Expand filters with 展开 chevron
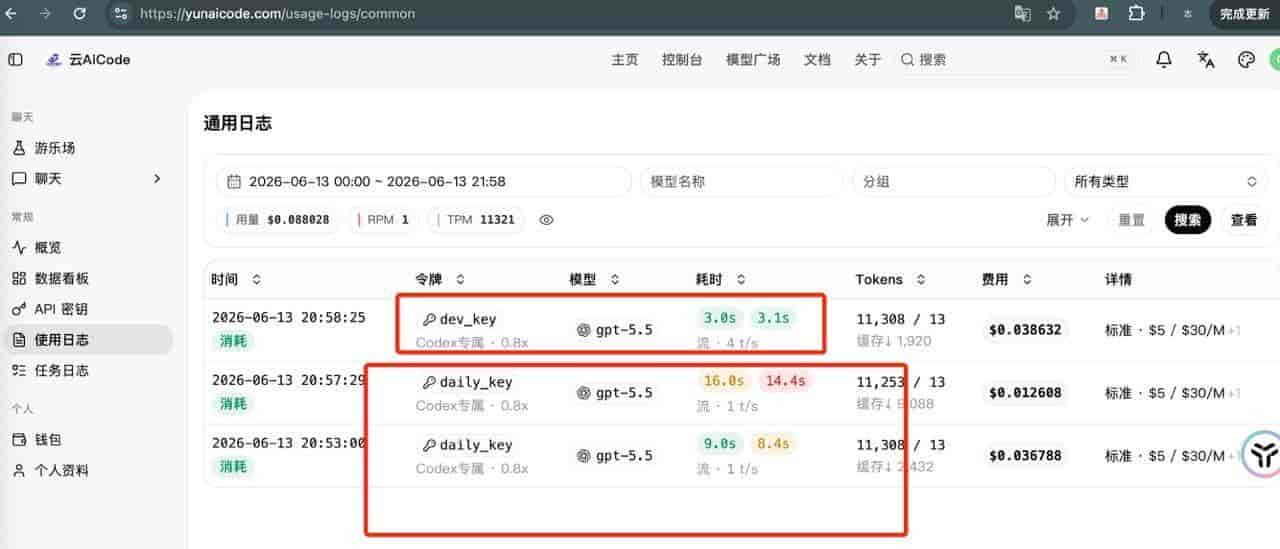 [x=1067, y=220]
